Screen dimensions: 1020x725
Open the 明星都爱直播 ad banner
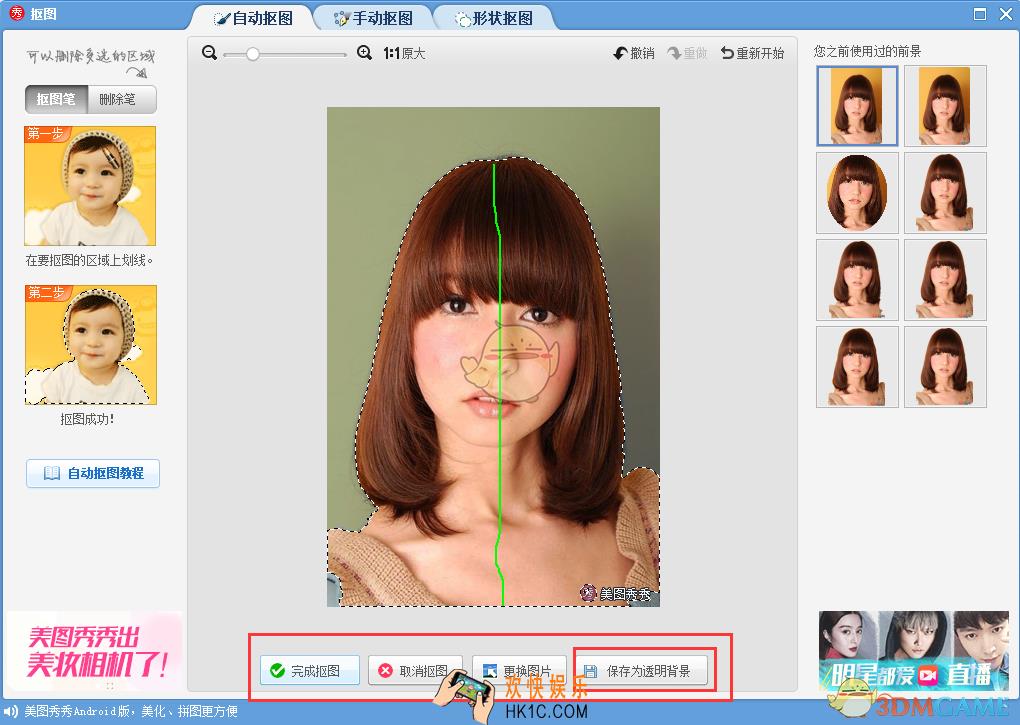(x=913, y=653)
